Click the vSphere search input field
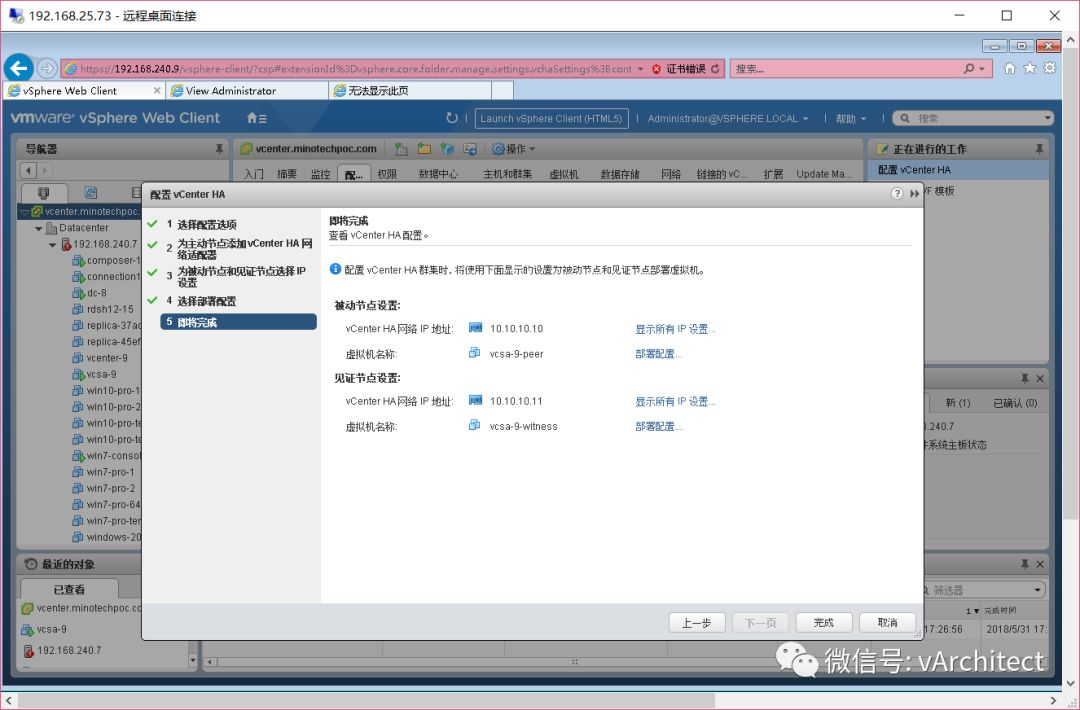The image size is (1080, 710). [x=975, y=118]
